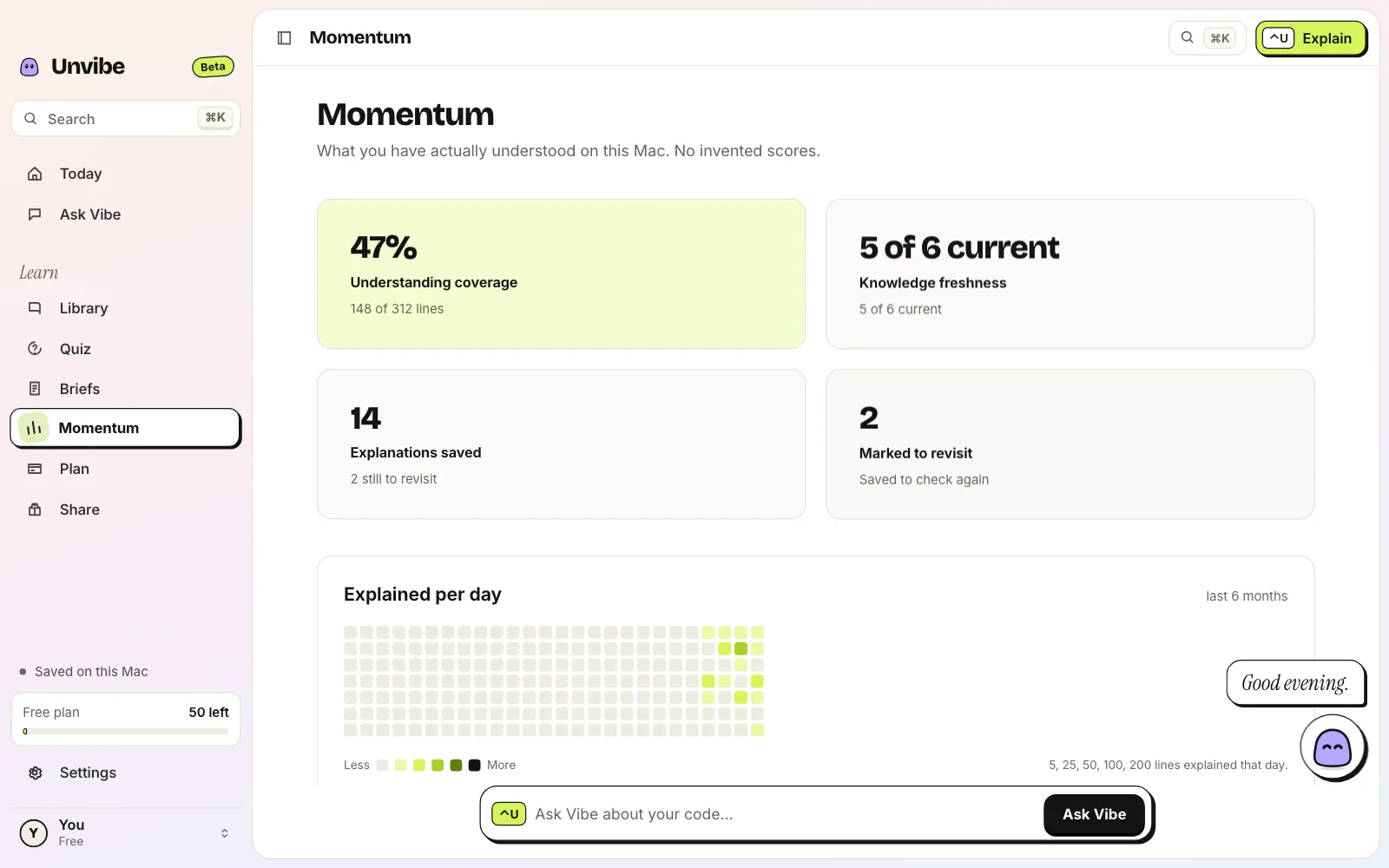
Task: Click the Ask Vibe chat bubble icon
Action: [35, 214]
